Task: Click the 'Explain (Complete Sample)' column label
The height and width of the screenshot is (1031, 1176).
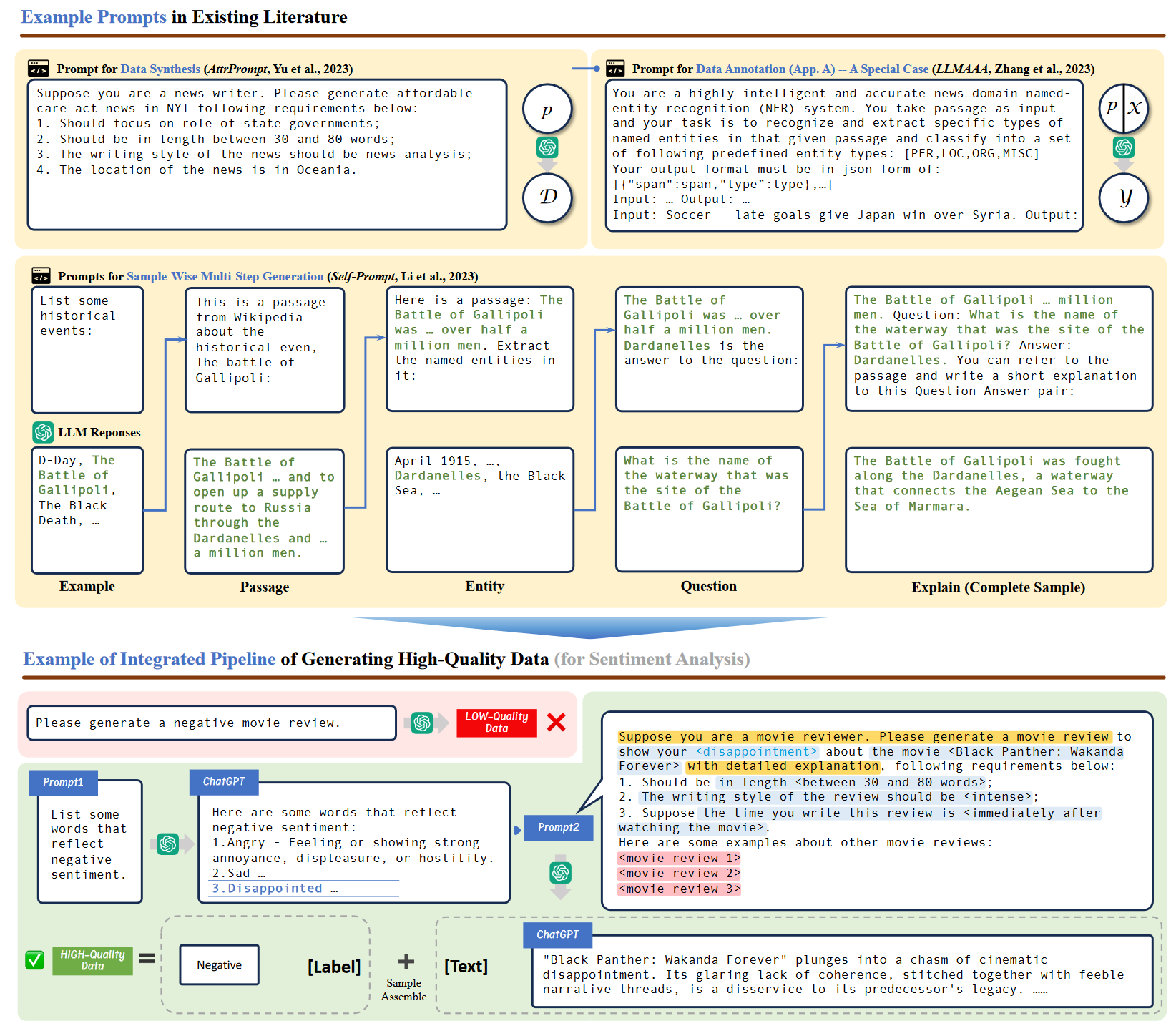Action: (999, 587)
